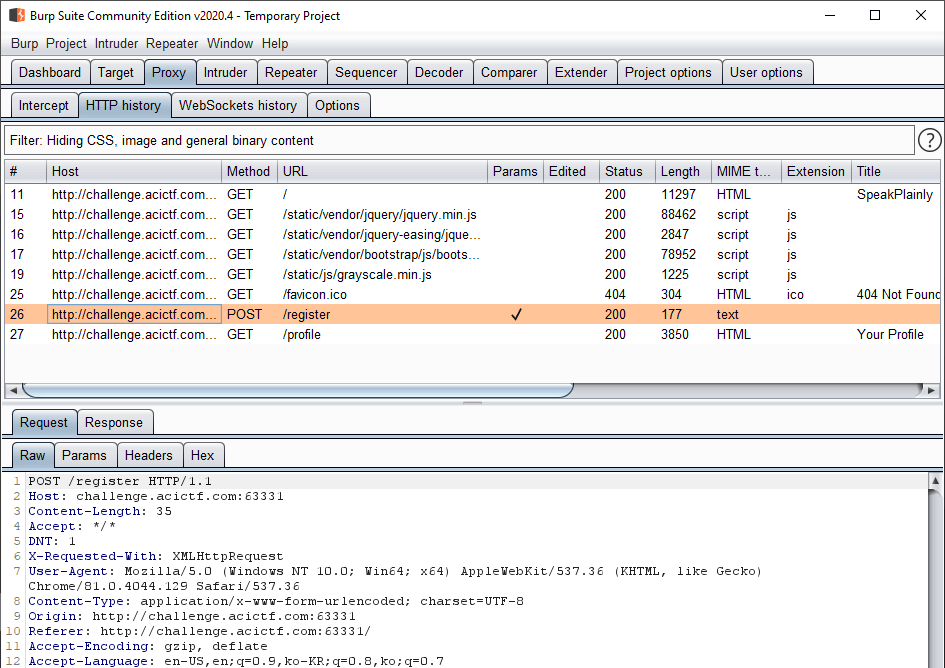Switch to the Repeater tab
The image size is (945, 668).
pos(291,72)
